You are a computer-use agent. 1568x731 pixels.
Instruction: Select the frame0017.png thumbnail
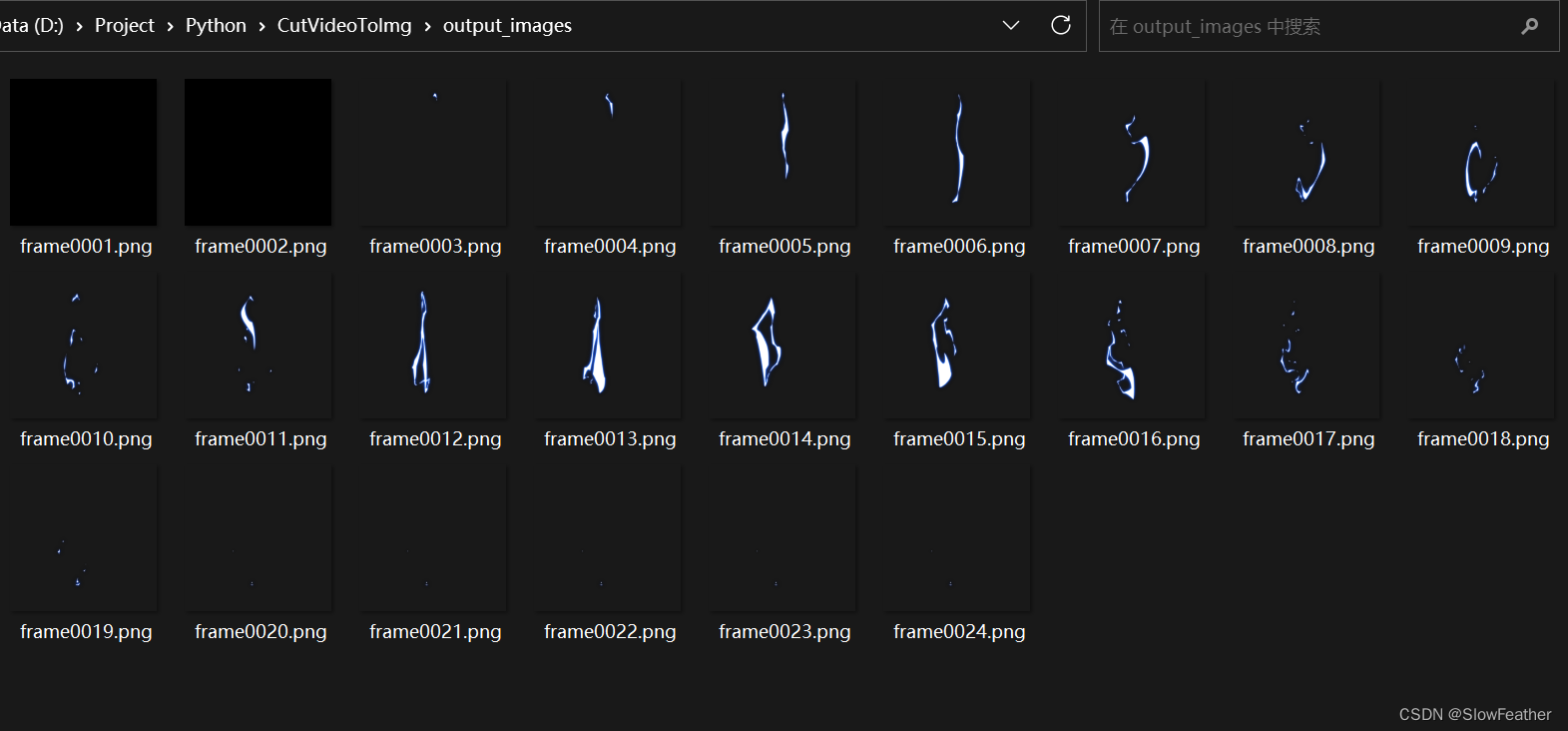click(x=1306, y=345)
